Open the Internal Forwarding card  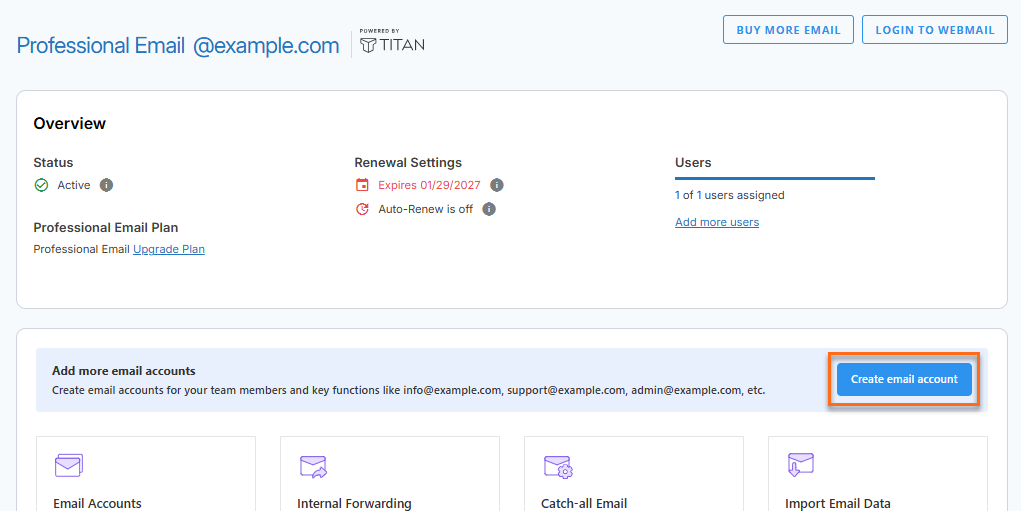pos(389,474)
